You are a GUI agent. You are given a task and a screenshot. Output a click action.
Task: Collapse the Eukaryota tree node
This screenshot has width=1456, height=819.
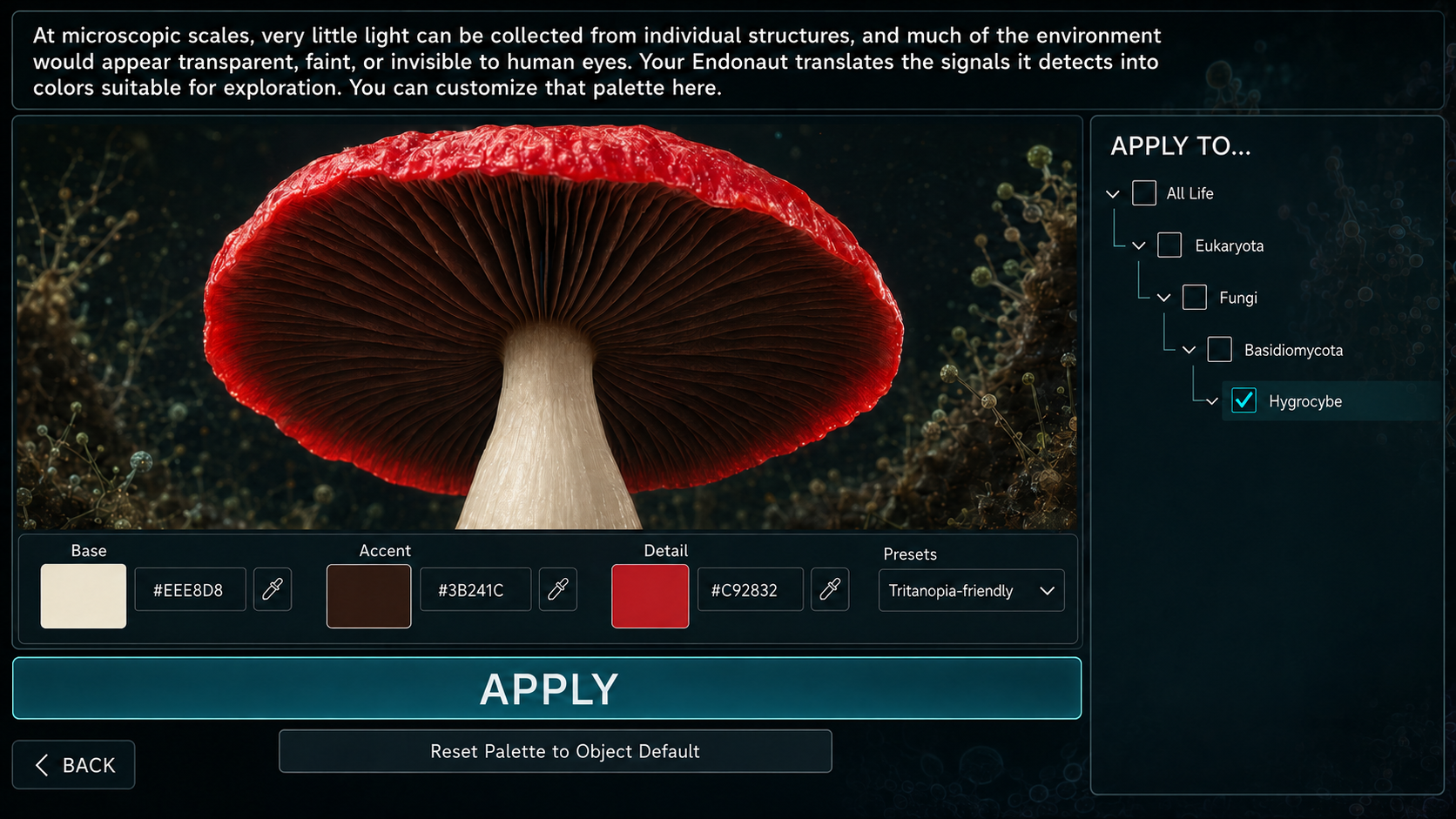click(1139, 246)
